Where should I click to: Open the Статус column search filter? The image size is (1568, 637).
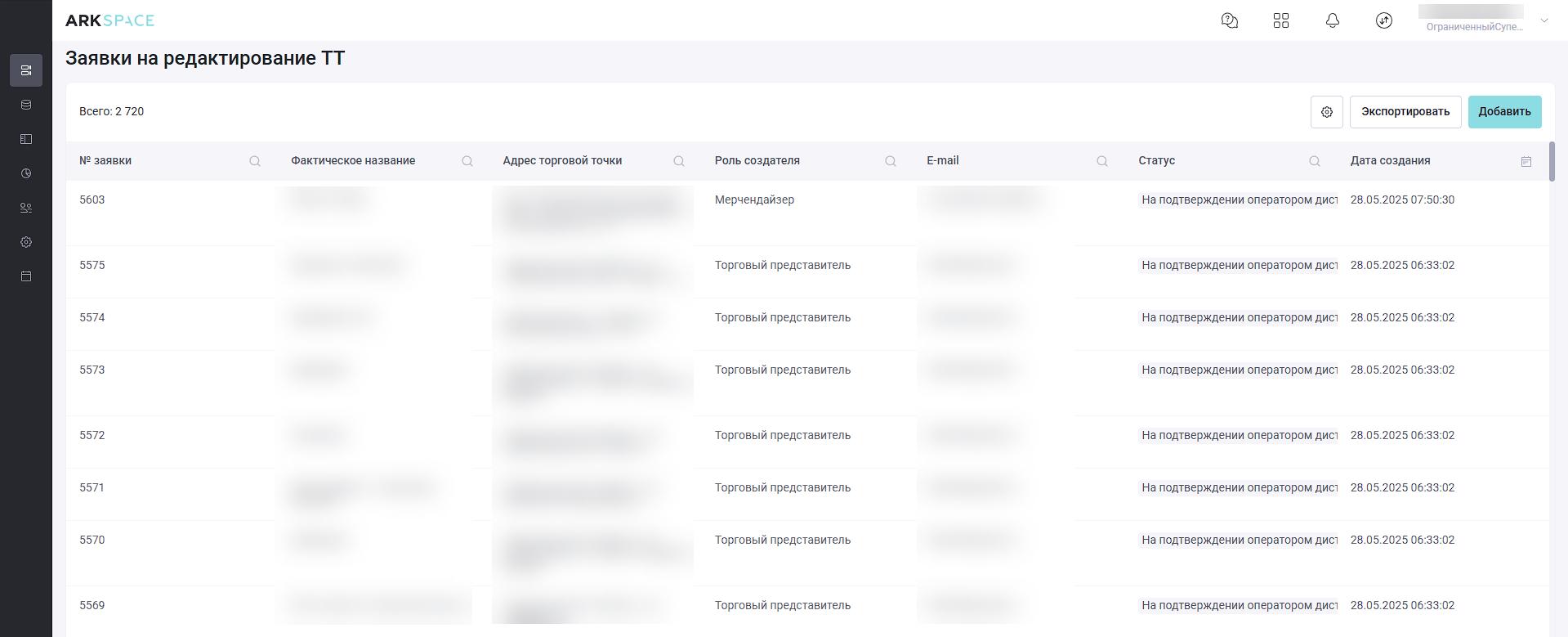[1314, 161]
